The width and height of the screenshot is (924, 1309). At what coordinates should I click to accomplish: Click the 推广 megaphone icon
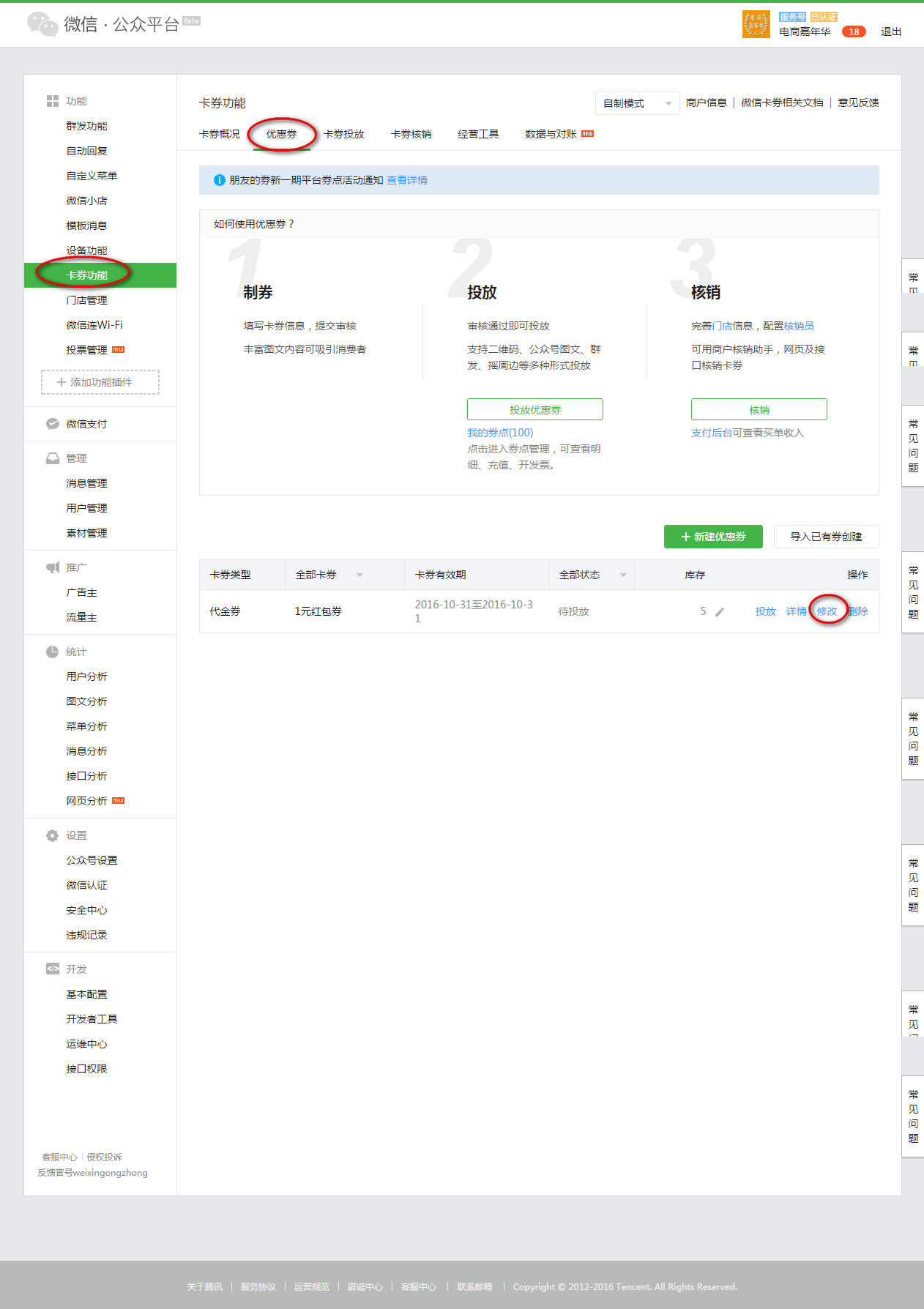click(53, 567)
